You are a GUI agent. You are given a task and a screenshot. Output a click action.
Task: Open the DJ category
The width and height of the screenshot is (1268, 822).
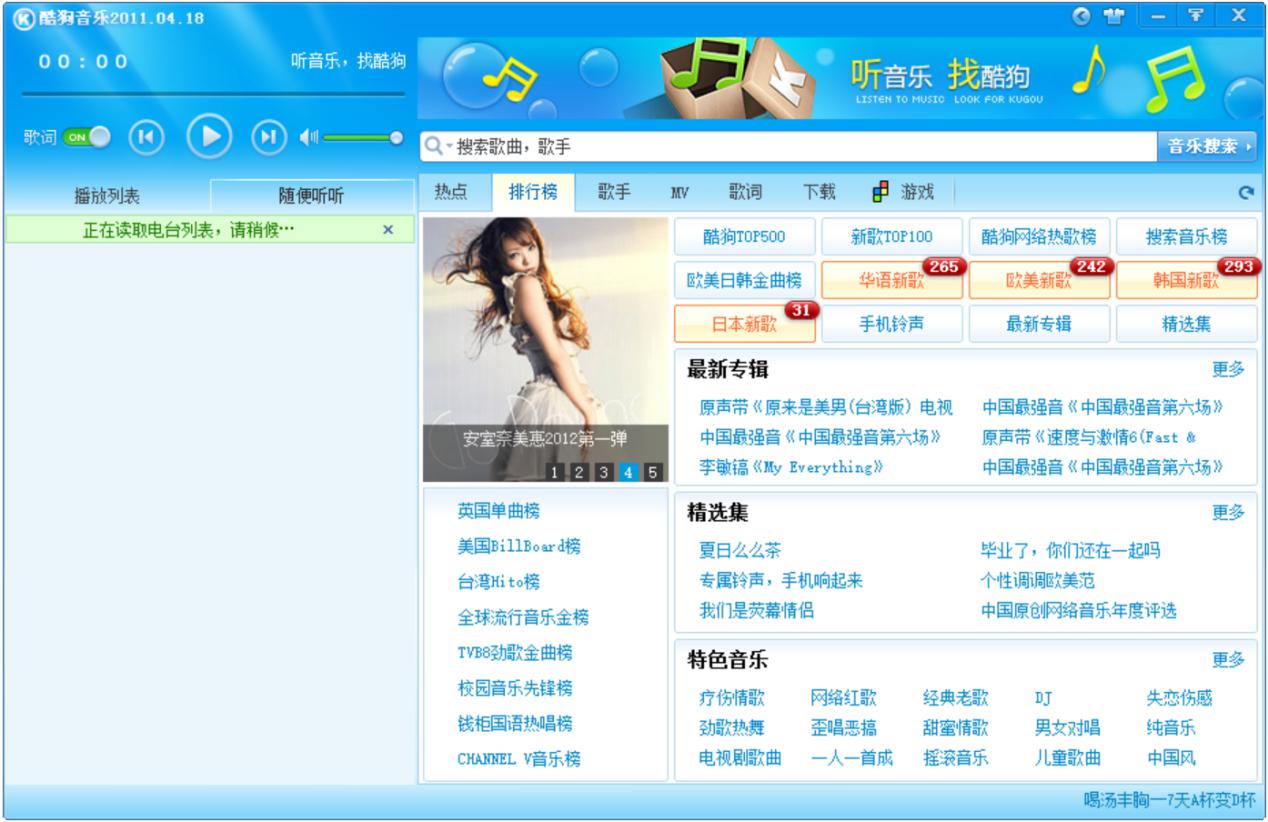pos(1043,698)
